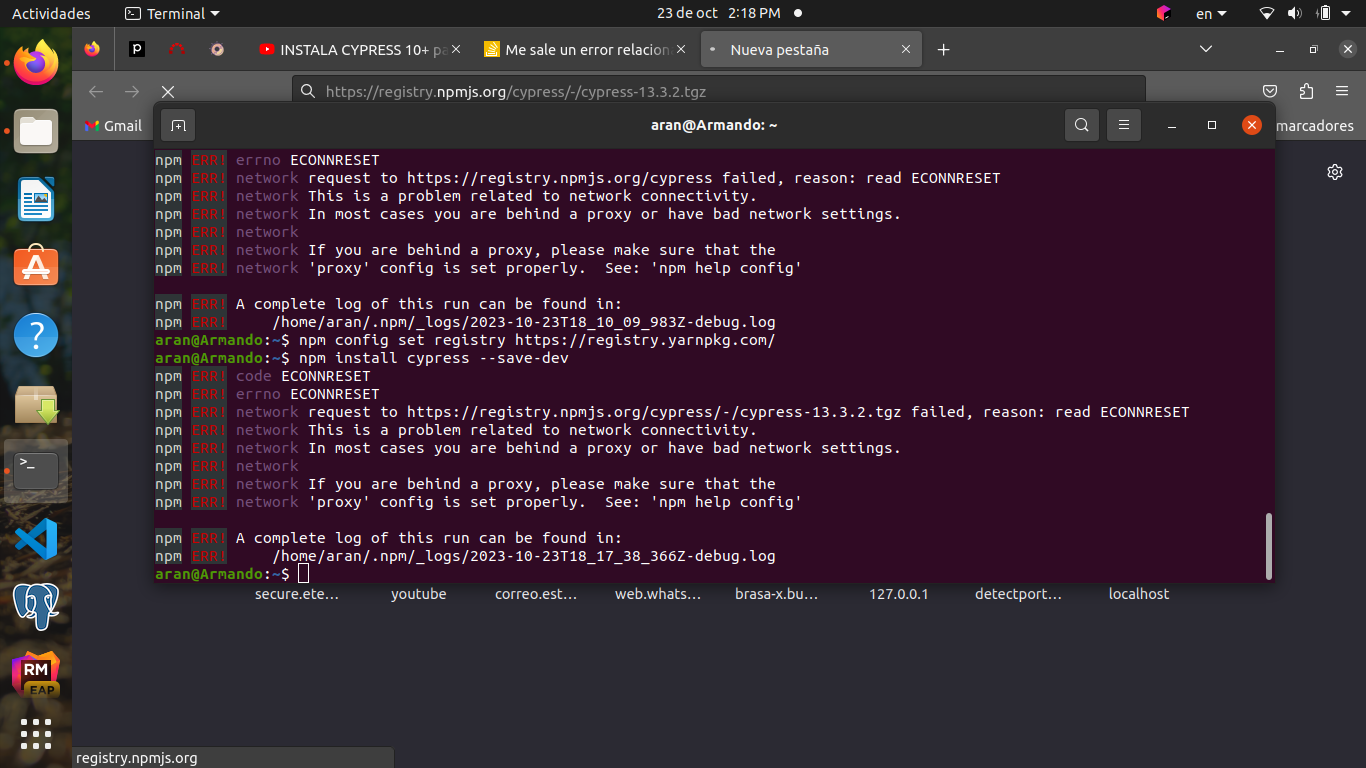The width and height of the screenshot is (1366, 768).
Task: Open the brasa-x.bu… shortcut tile
Action: click(777, 594)
